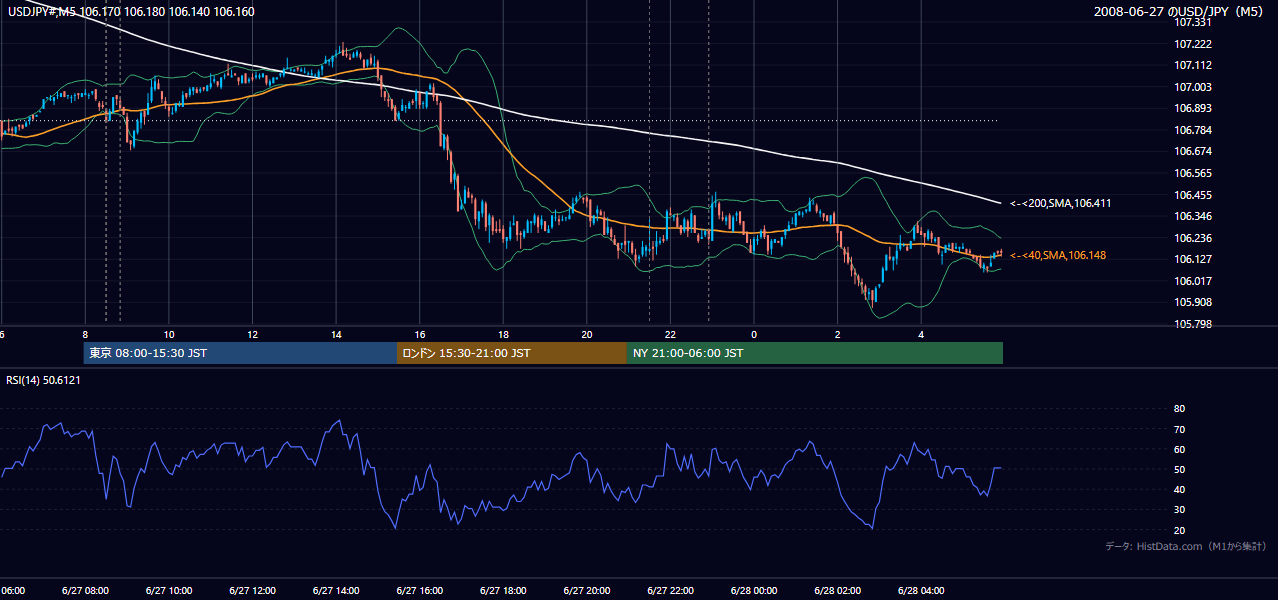Click the 6/27 20:00 time axis label
The image size is (1278, 600).
click(x=586, y=590)
